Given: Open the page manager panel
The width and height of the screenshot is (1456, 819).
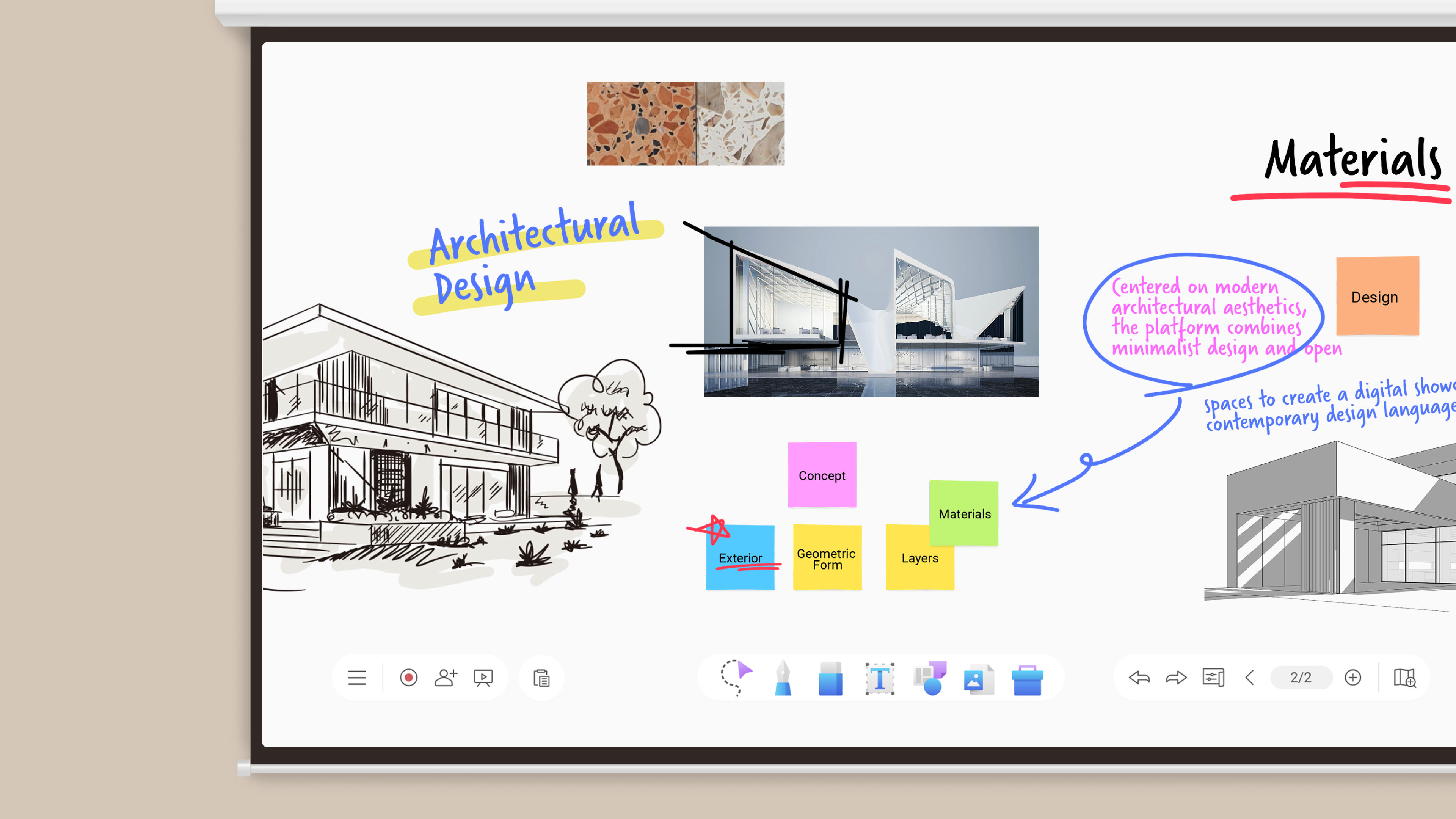Looking at the screenshot, I should tap(1213, 678).
